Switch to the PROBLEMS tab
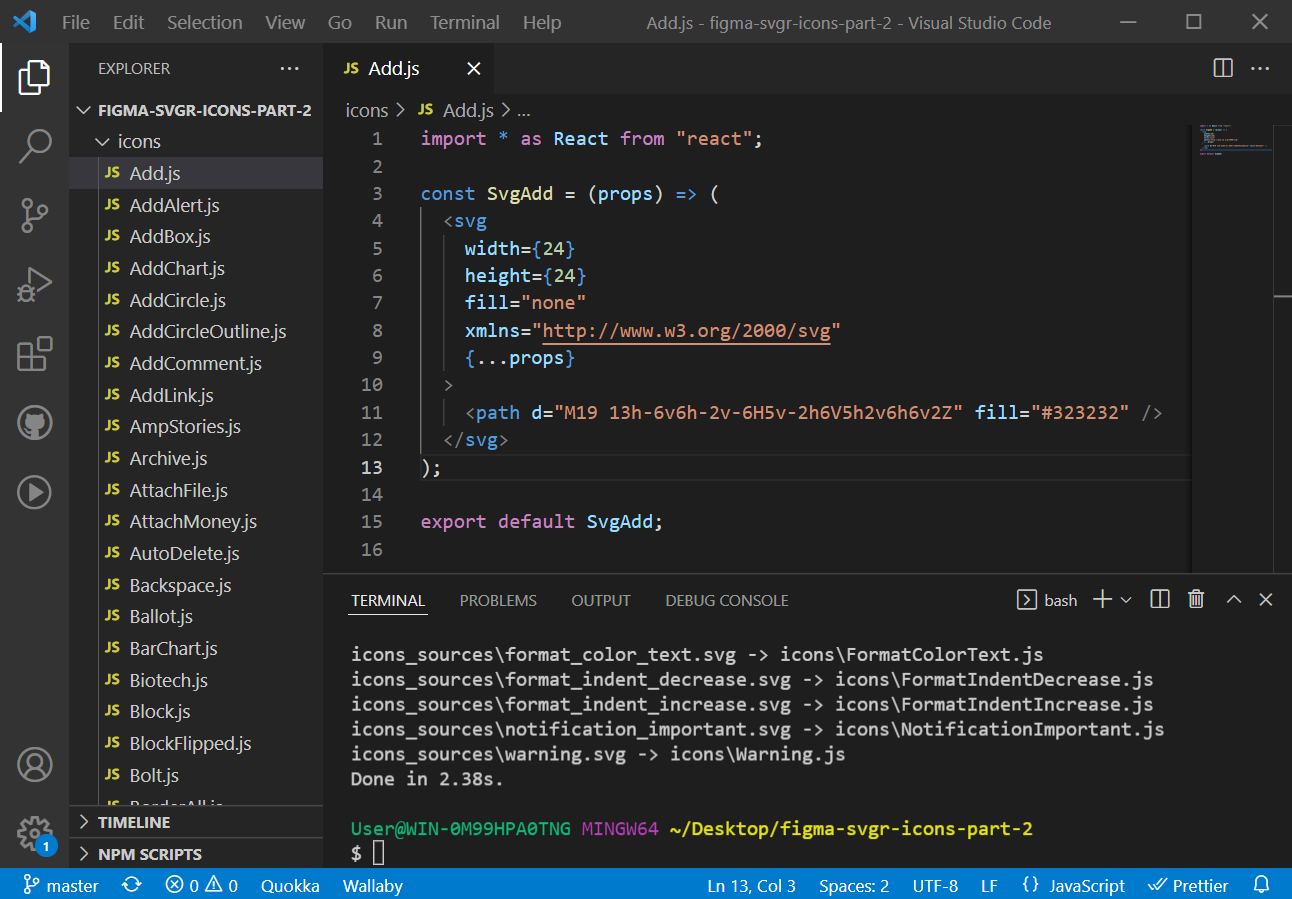 [498, 601]
